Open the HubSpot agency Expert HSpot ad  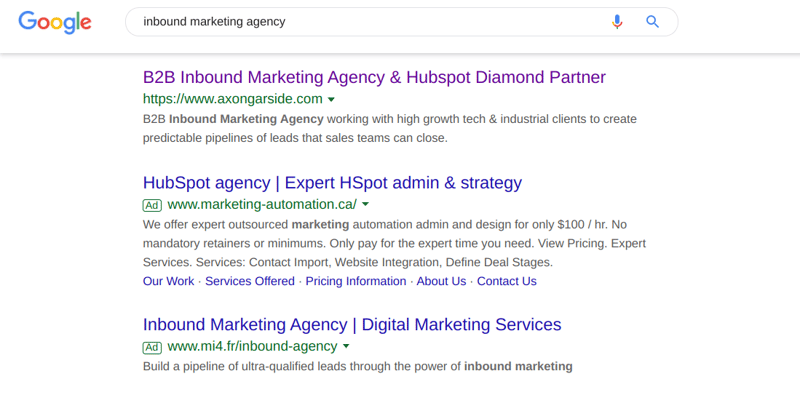332,183
